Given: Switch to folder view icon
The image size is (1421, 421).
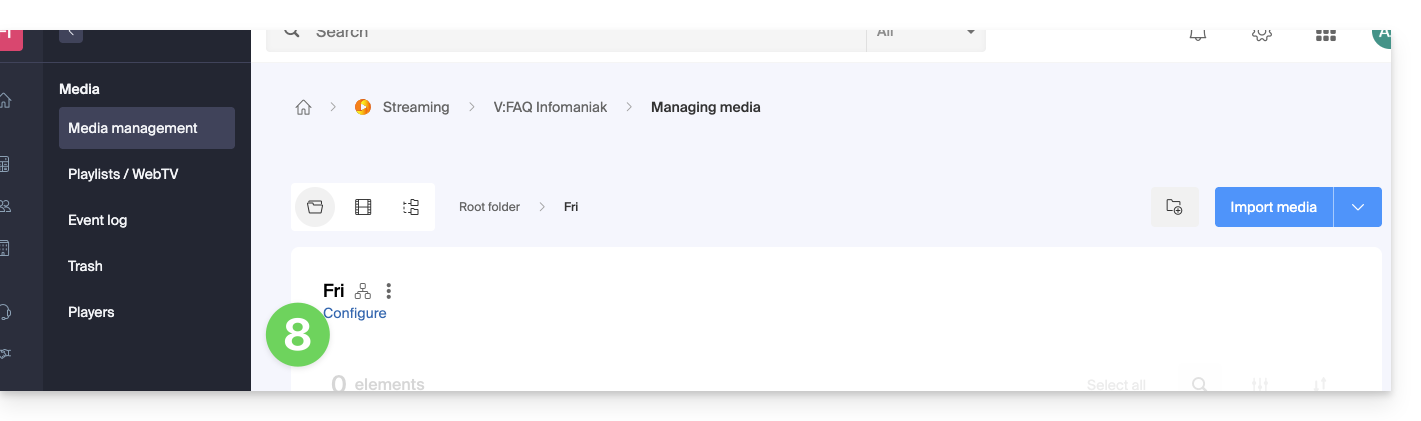Looking at the screenshot, I should click(315, 207).
